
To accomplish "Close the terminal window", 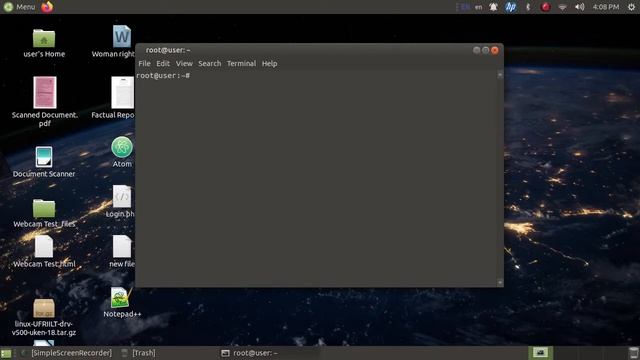I will [x=495, y=50].
